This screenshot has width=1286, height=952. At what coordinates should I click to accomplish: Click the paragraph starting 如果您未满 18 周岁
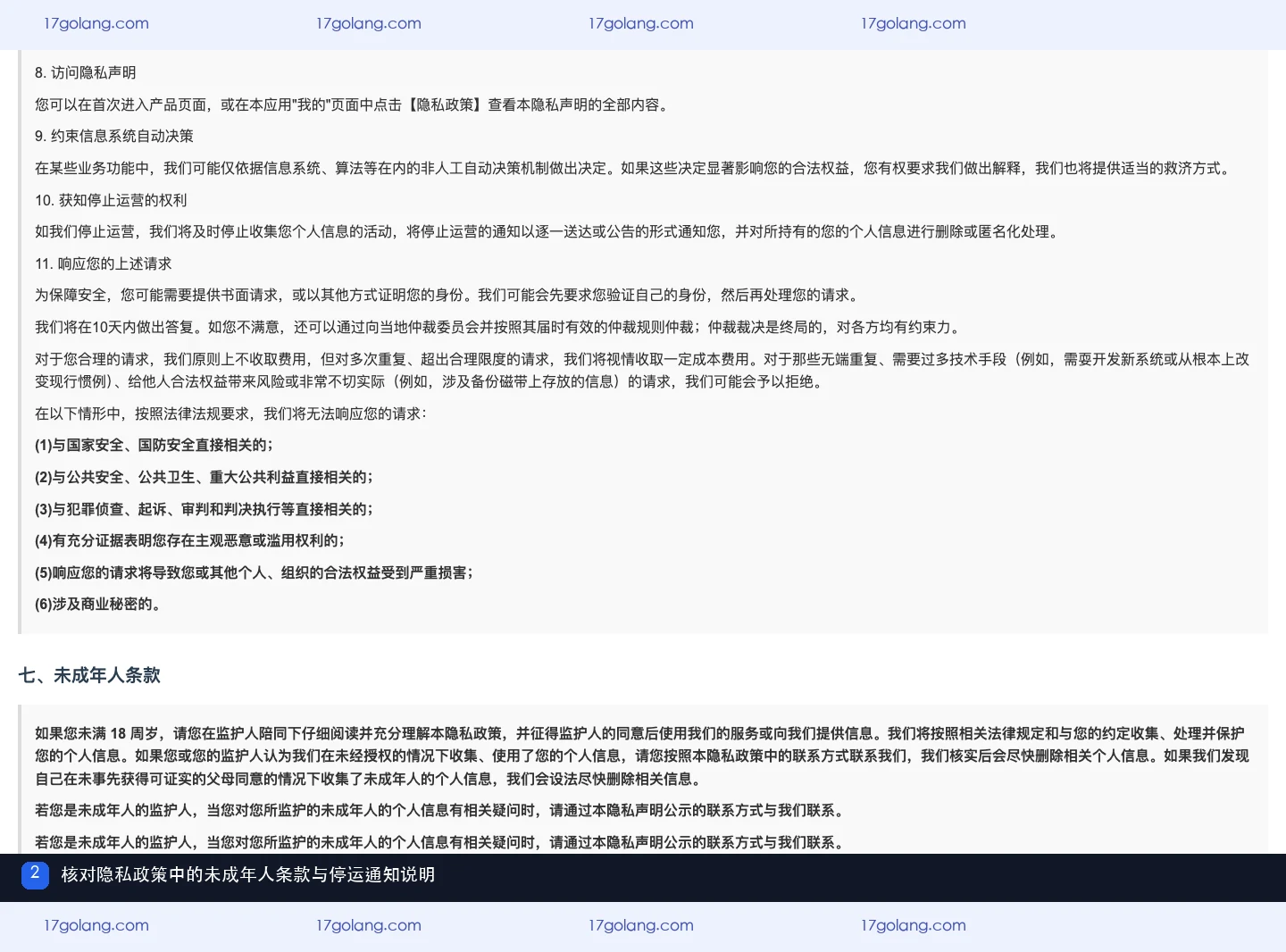[x=642, y=756]
